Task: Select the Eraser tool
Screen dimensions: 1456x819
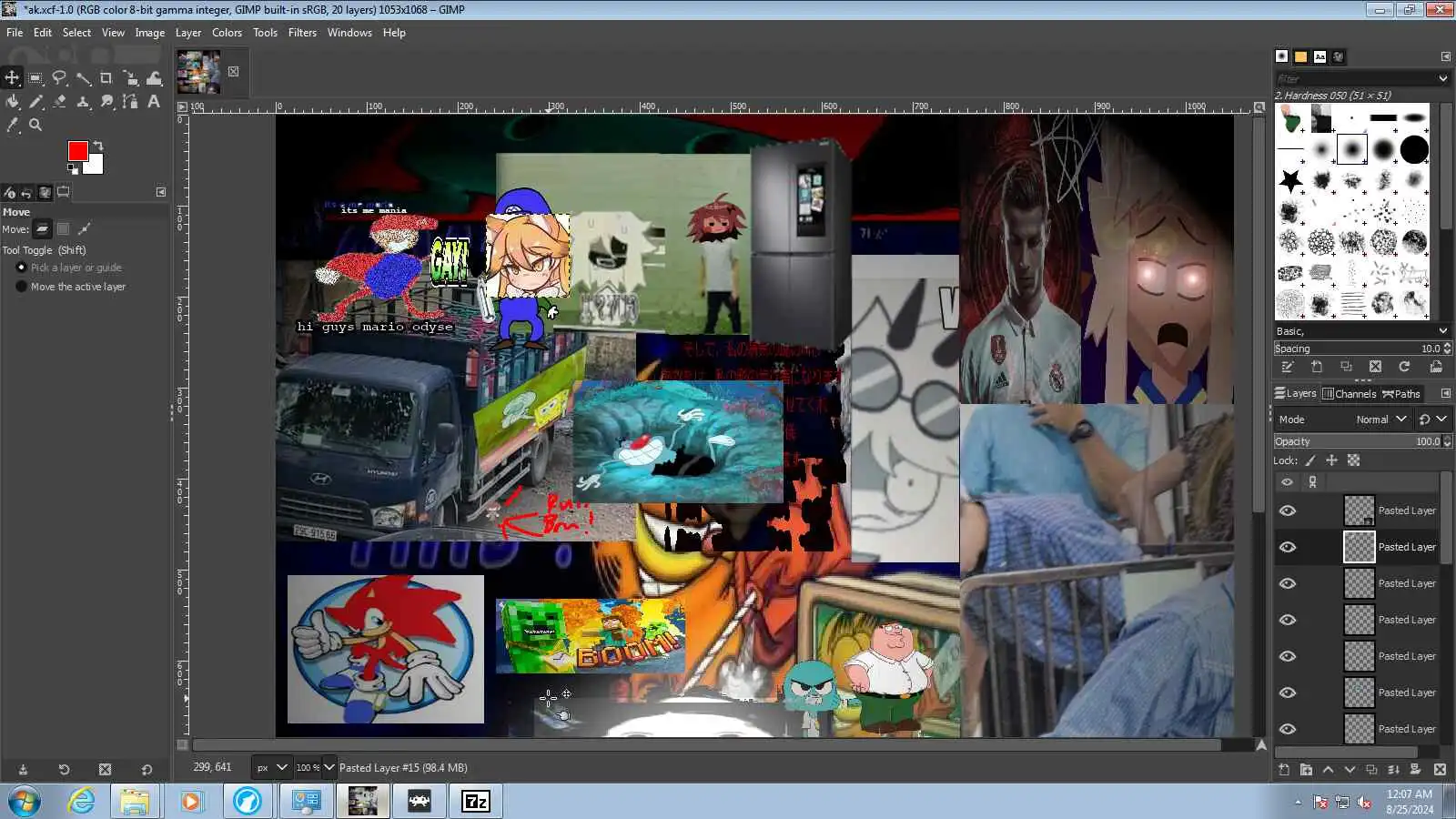Action: pyautogui.click(x=59, y=102)
